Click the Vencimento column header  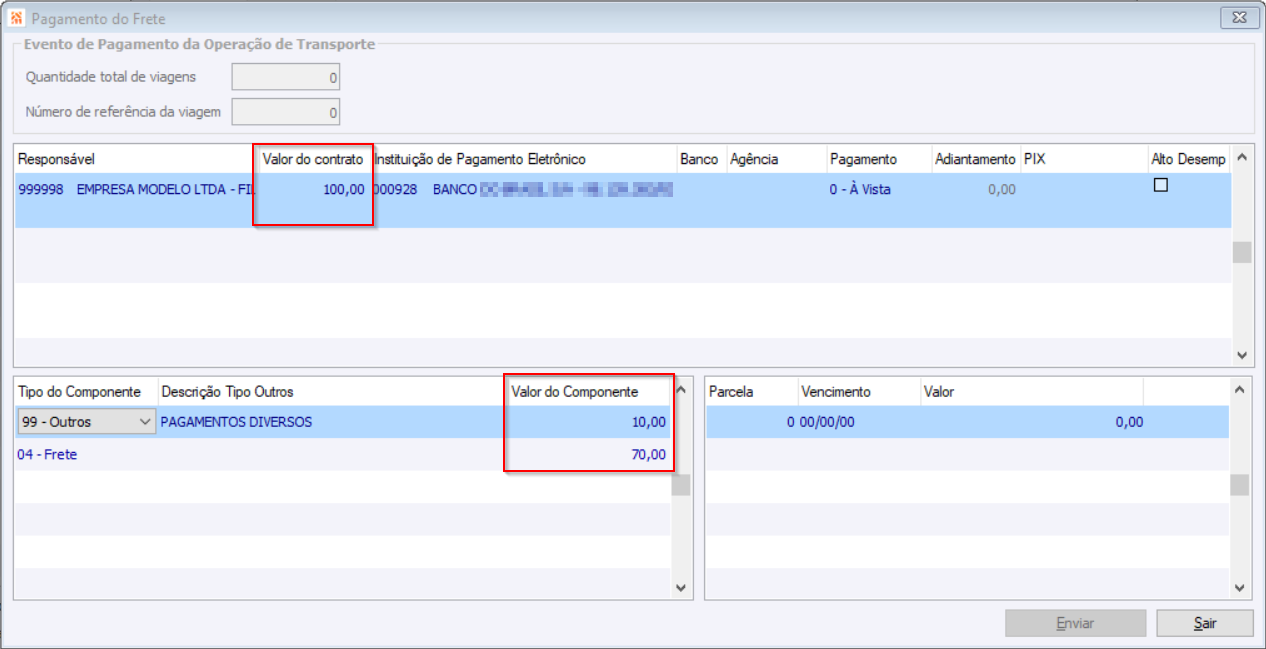[858, 392]
